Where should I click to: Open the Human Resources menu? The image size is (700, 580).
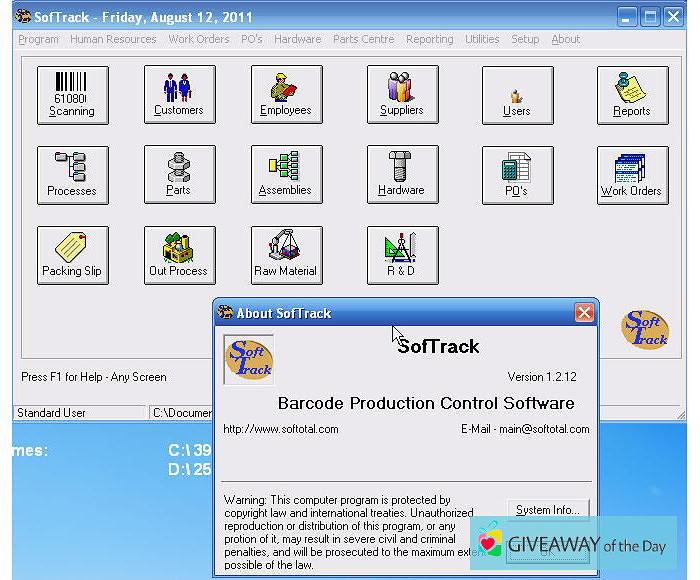click(x=113, y=39)
